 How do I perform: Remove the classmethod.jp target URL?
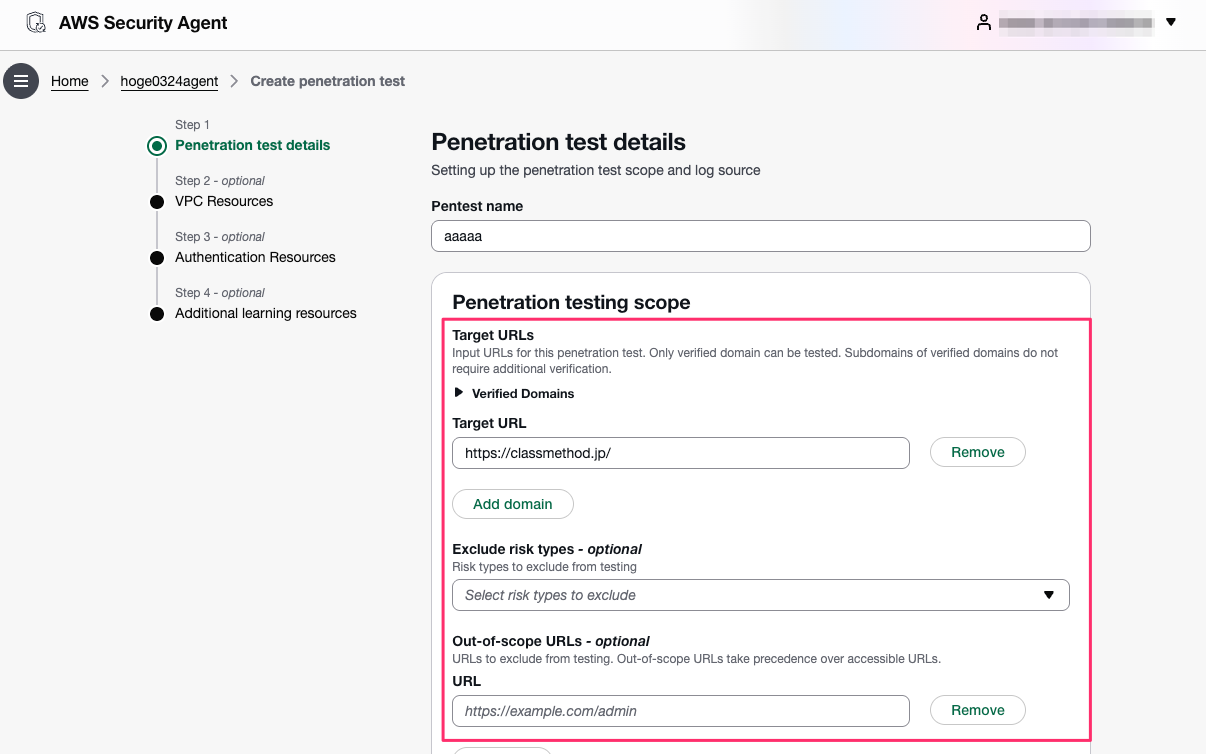pos(977,452)
